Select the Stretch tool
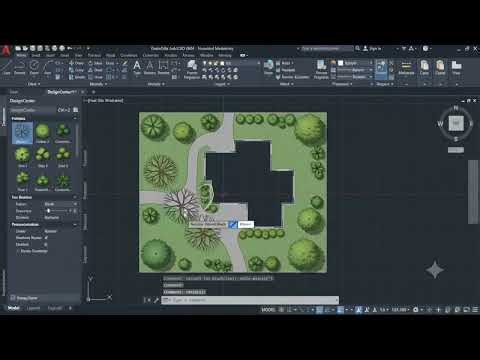This screenshot has width=480, height=360. (x=77, y=77)
